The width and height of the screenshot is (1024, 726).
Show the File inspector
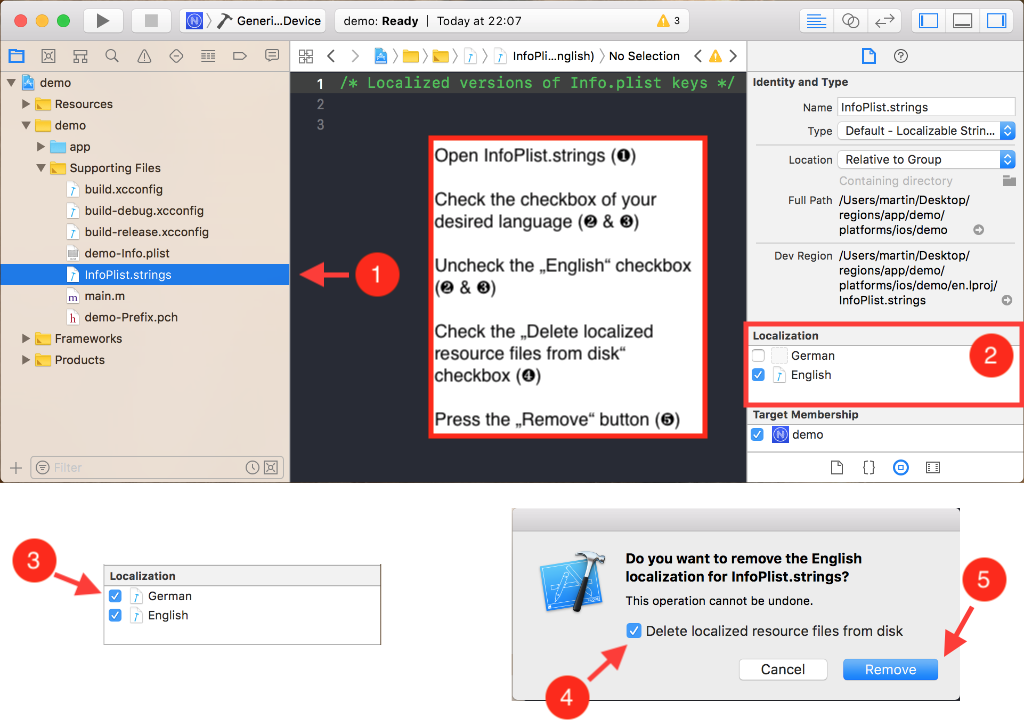click(869, 56)
